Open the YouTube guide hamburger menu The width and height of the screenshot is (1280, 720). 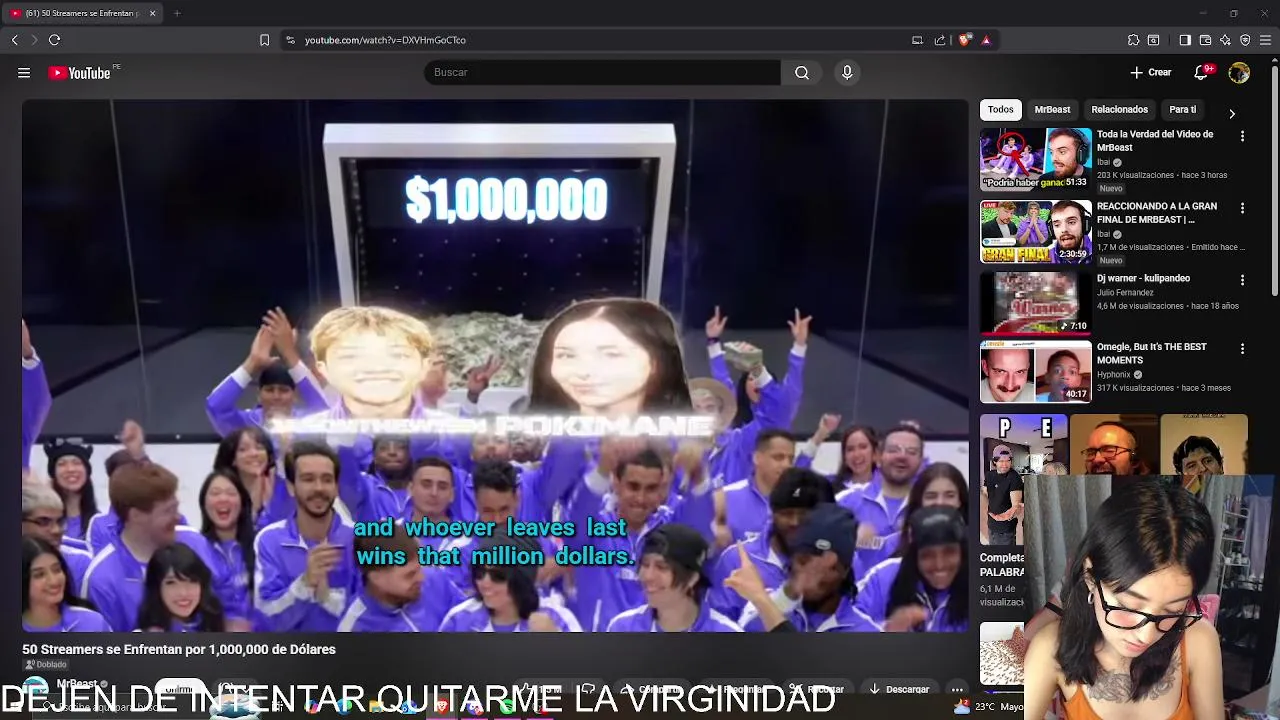(x=24, y=72)
